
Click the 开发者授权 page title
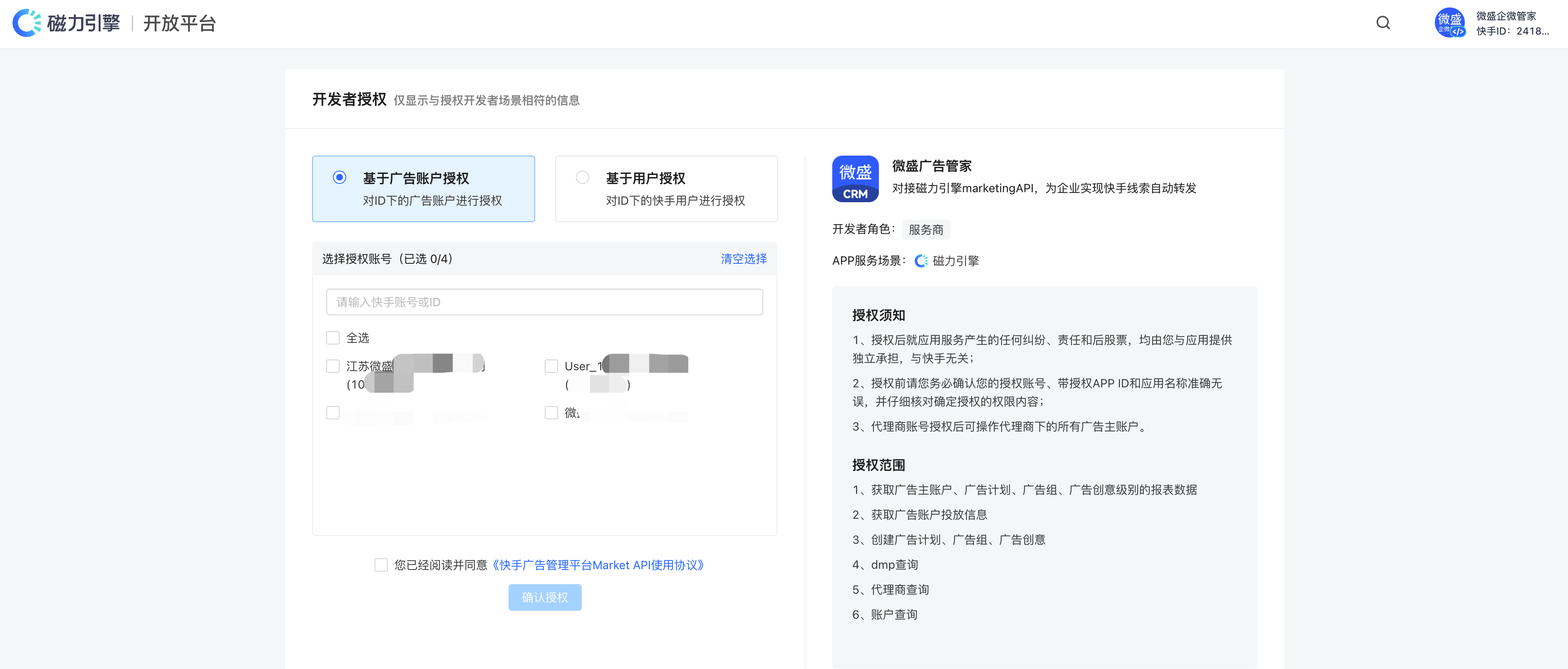point(350,99)
